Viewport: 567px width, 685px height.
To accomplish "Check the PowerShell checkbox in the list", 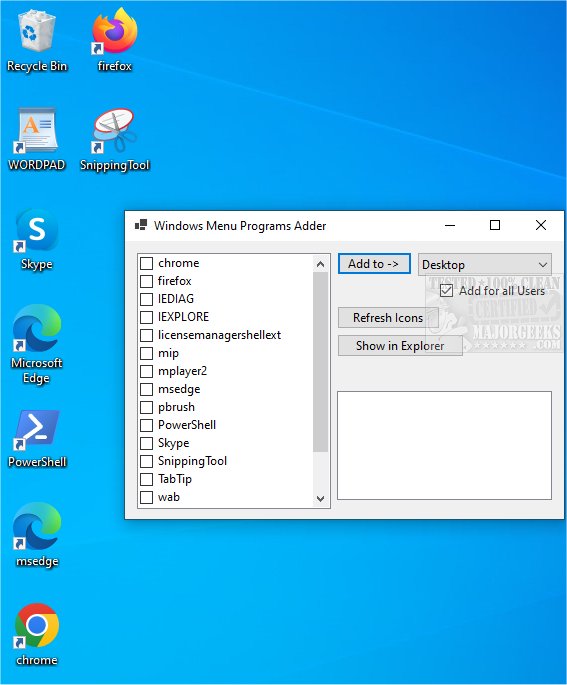I will coord(146,426).
